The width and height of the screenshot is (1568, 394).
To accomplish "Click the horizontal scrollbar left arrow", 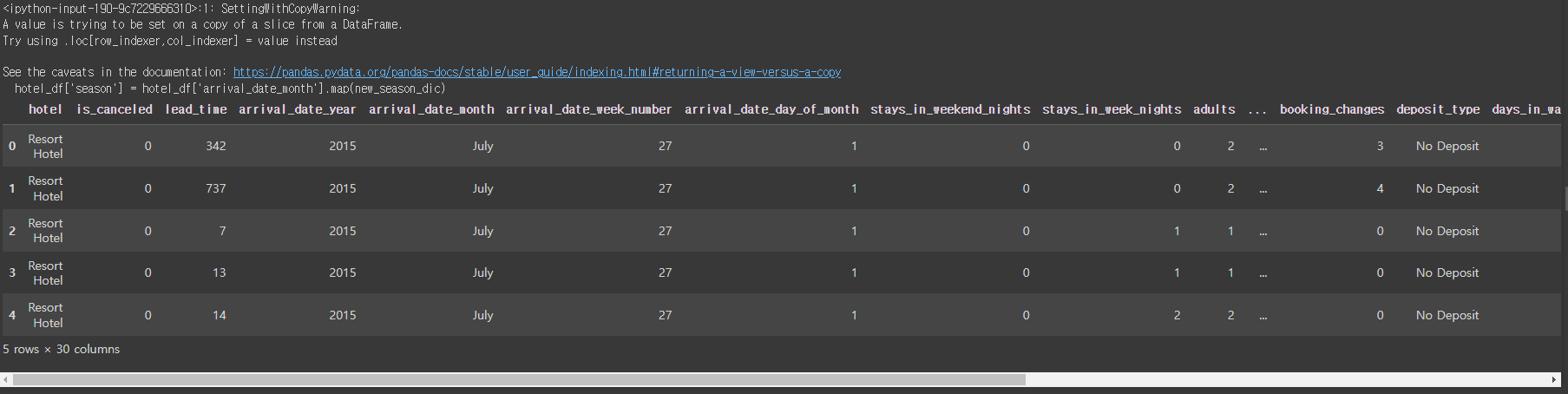I will (x=6, y=380).
